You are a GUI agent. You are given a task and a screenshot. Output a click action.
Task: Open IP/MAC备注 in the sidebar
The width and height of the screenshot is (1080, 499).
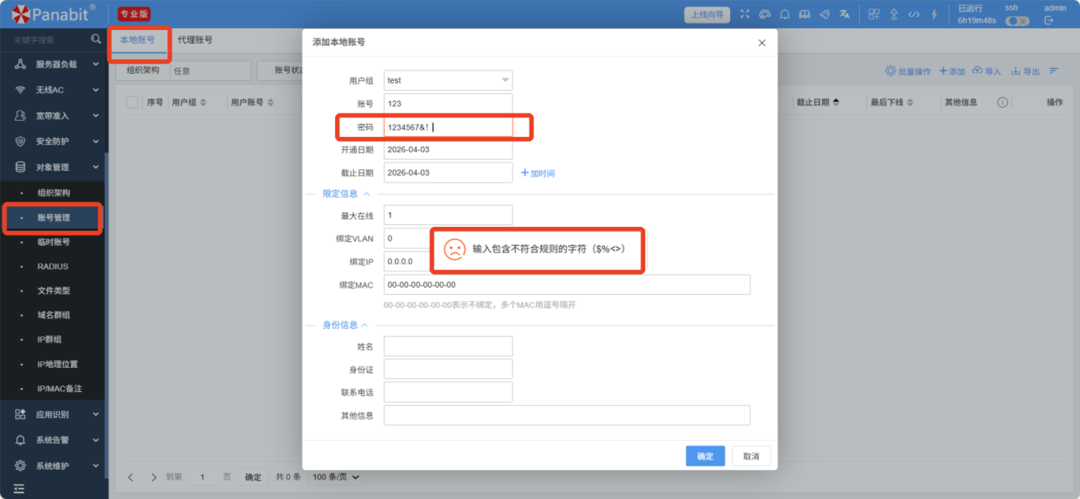[x=59, y=389]
